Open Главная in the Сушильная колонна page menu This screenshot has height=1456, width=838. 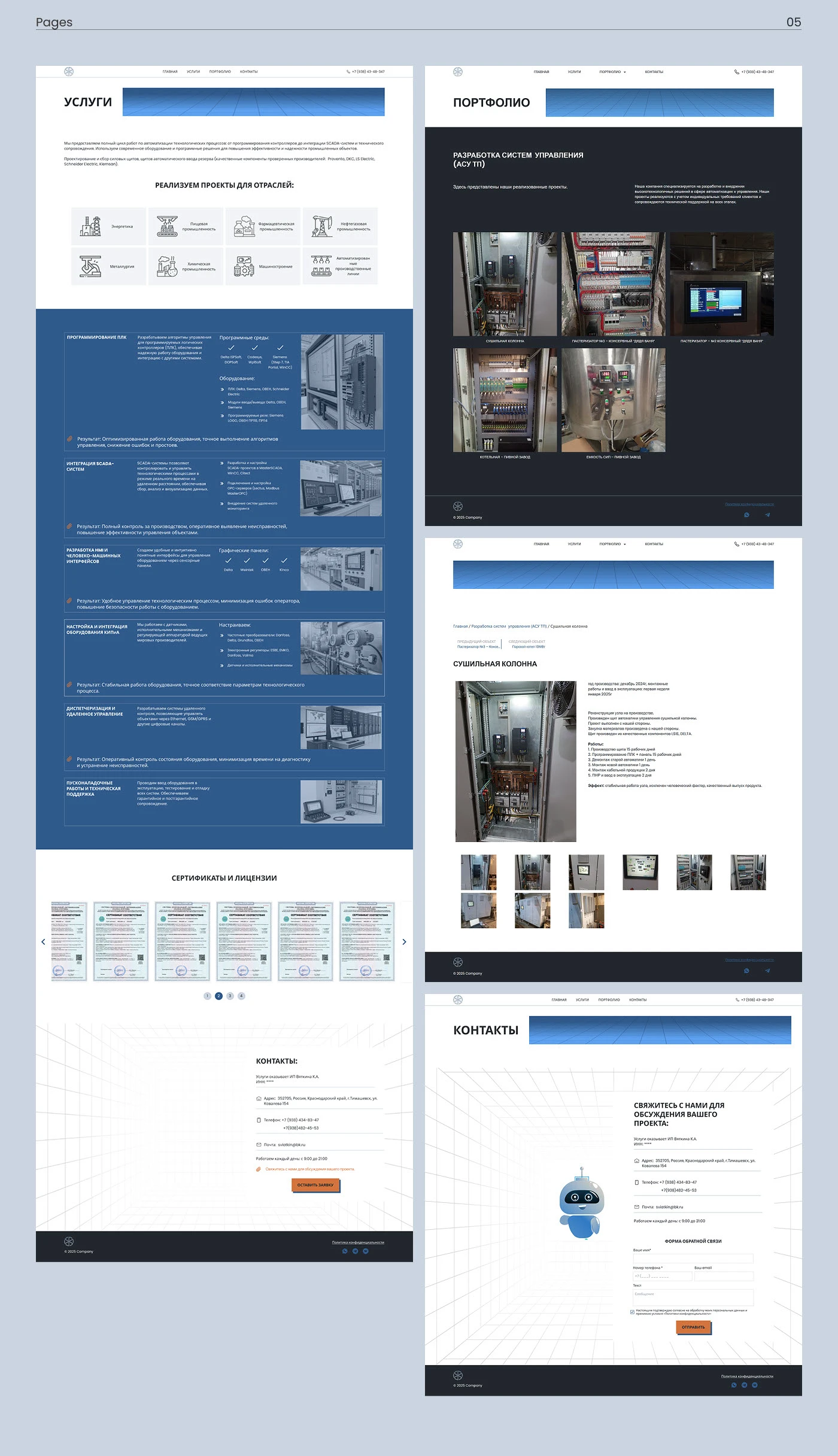tap(542, 544)
